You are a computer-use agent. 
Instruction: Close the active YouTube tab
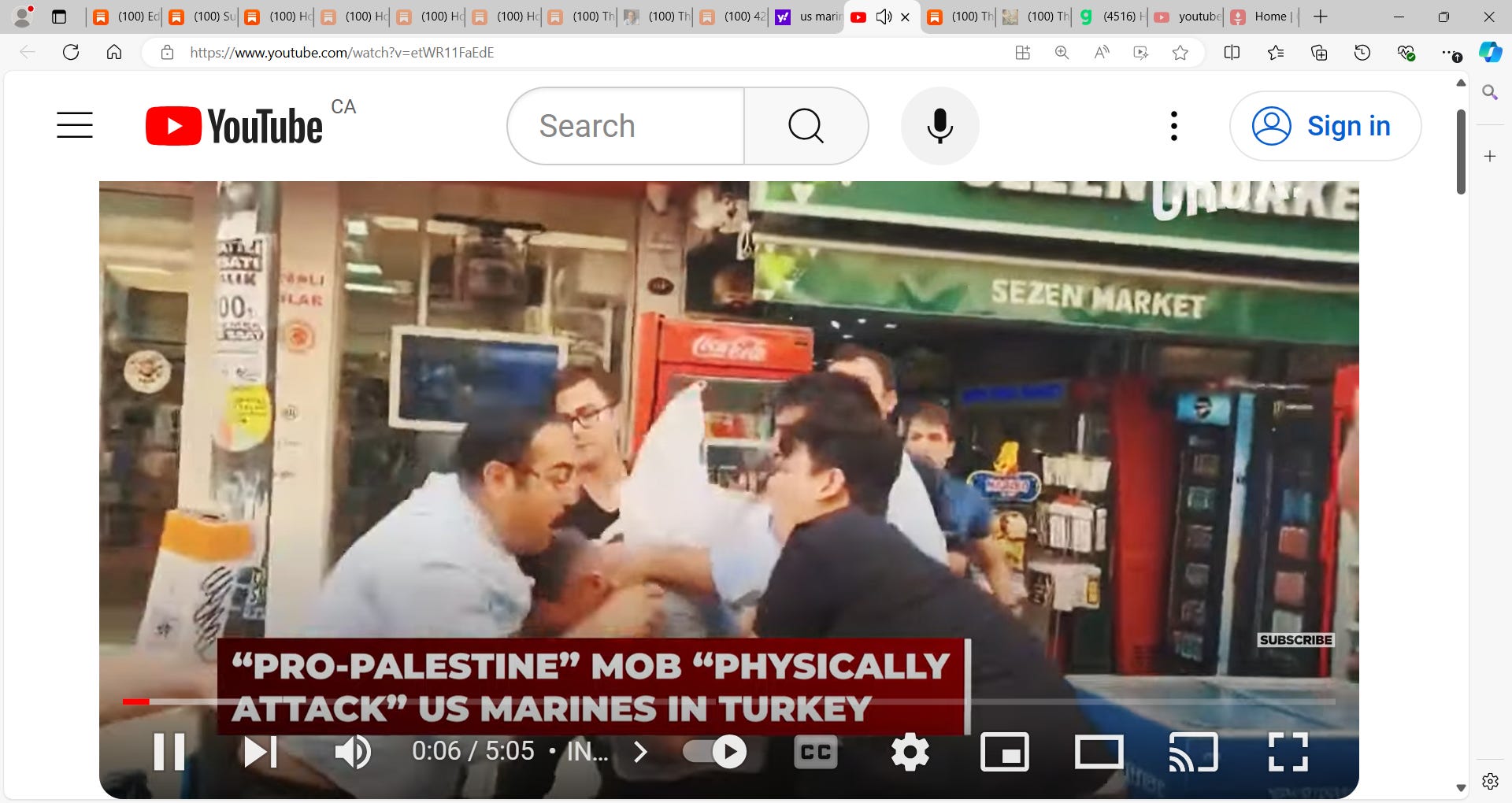(906, 17)
